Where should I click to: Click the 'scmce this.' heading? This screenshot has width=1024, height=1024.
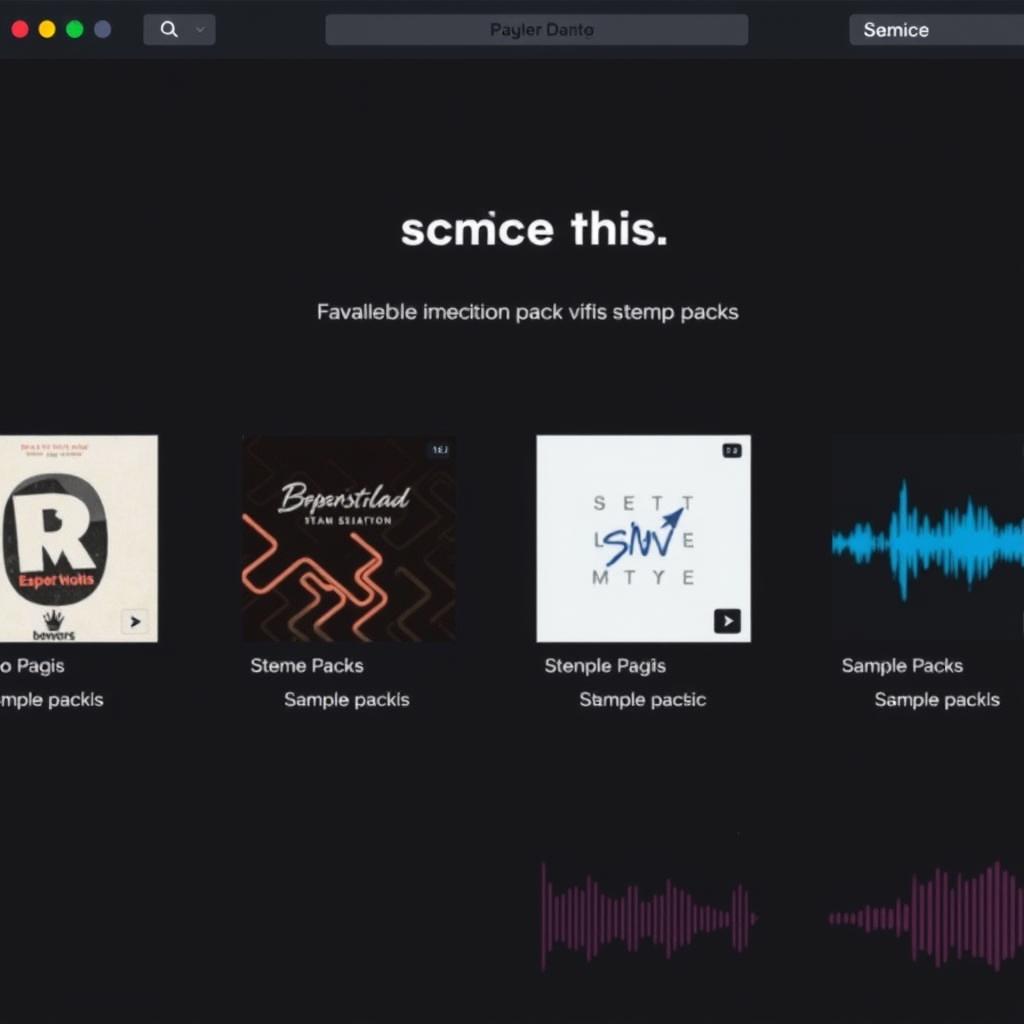pyautogui.click(x=534, y=229)
